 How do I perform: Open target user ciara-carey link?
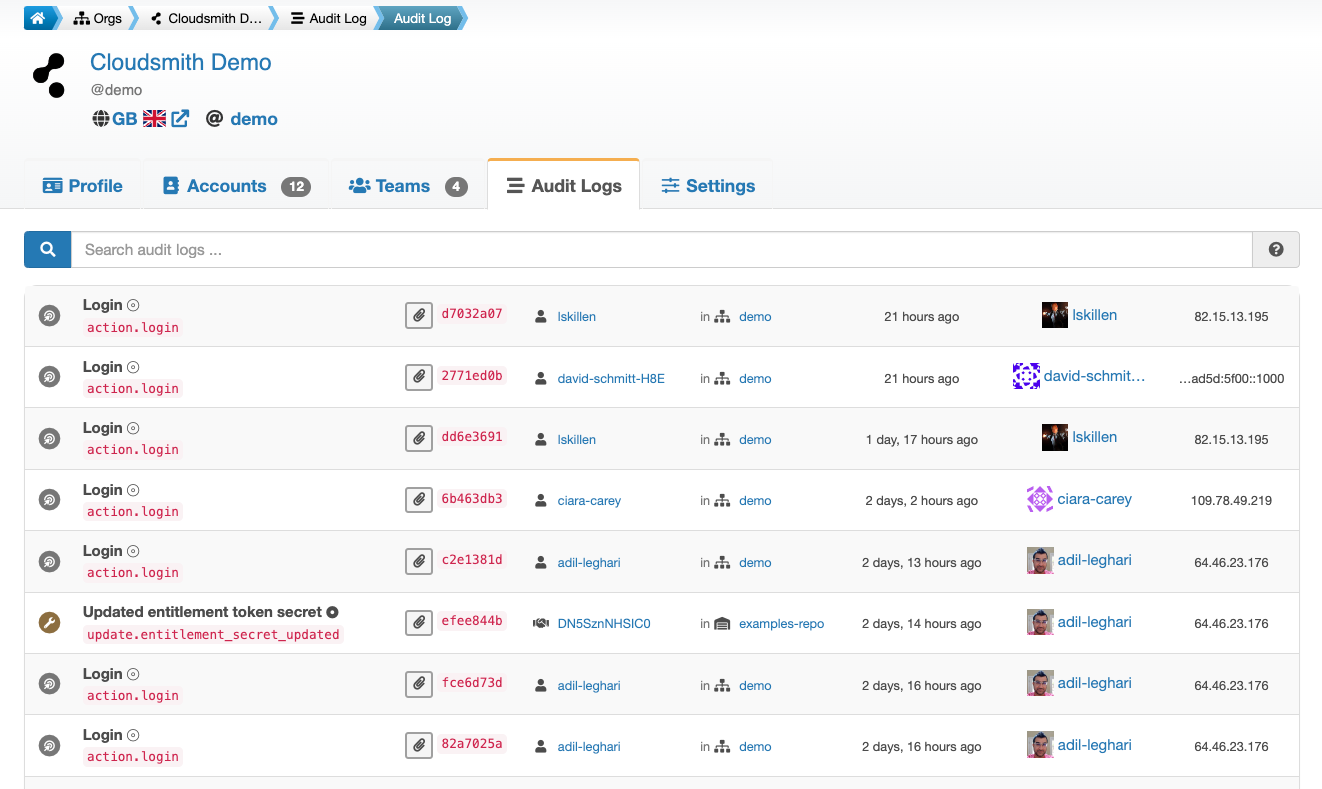pos(589,501)
